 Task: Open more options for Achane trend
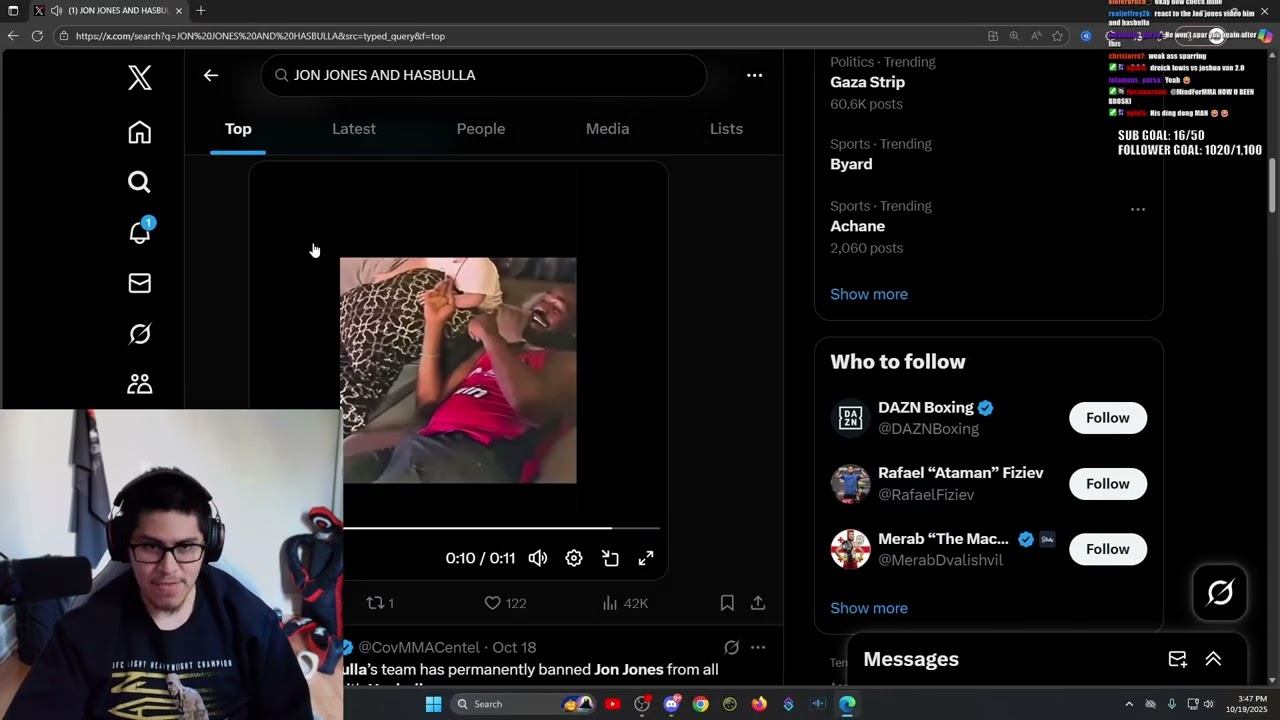pyautogui.click(x=1137, y=209)
